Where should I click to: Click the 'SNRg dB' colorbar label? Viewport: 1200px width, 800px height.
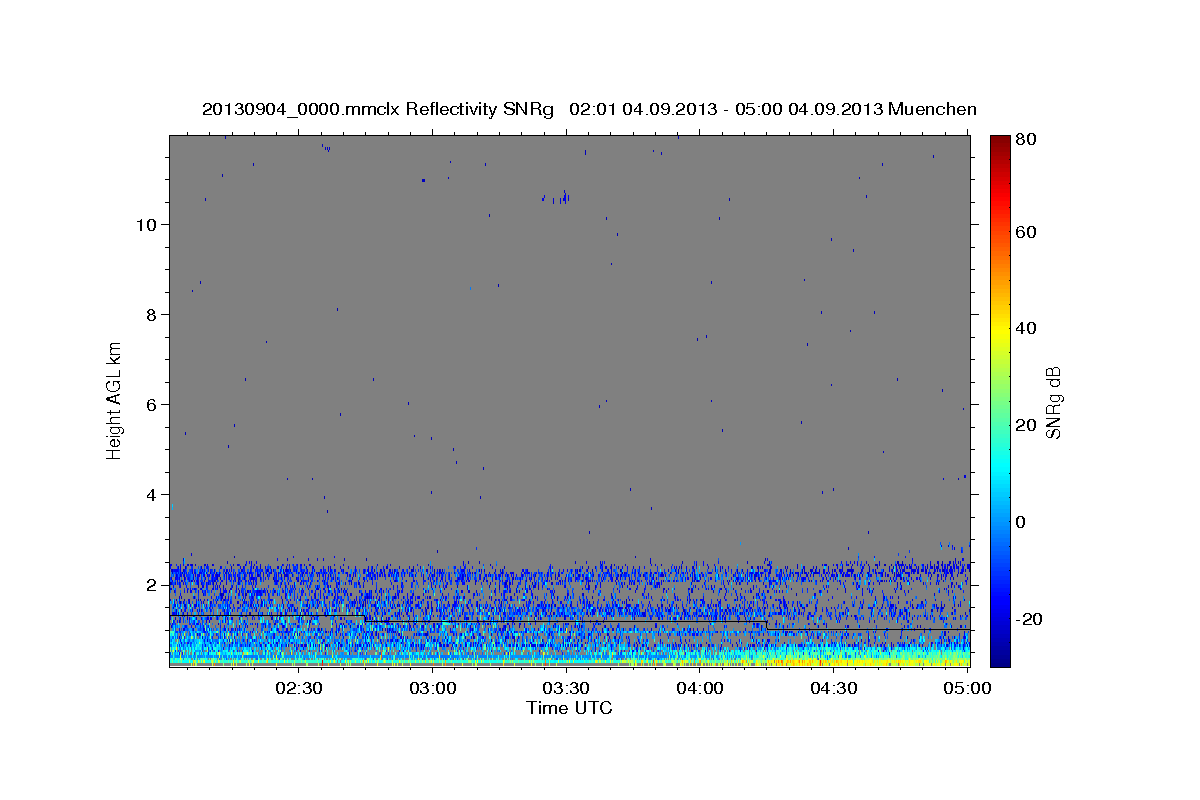tap(1053, 402)
